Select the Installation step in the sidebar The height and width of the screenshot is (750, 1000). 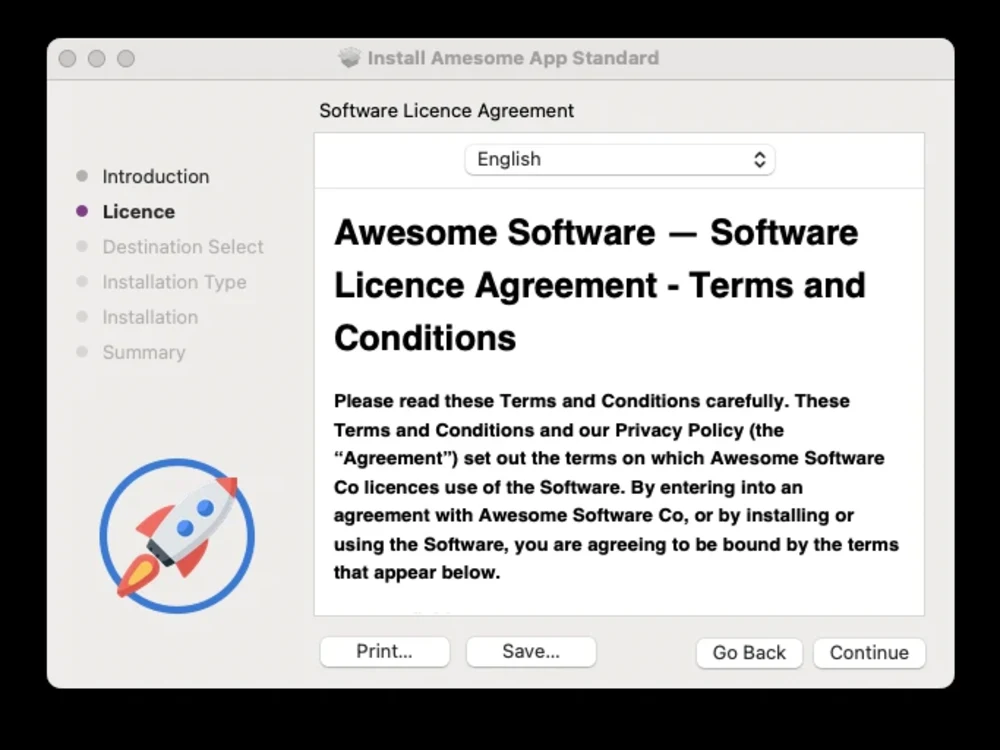[x=150, y=317]
